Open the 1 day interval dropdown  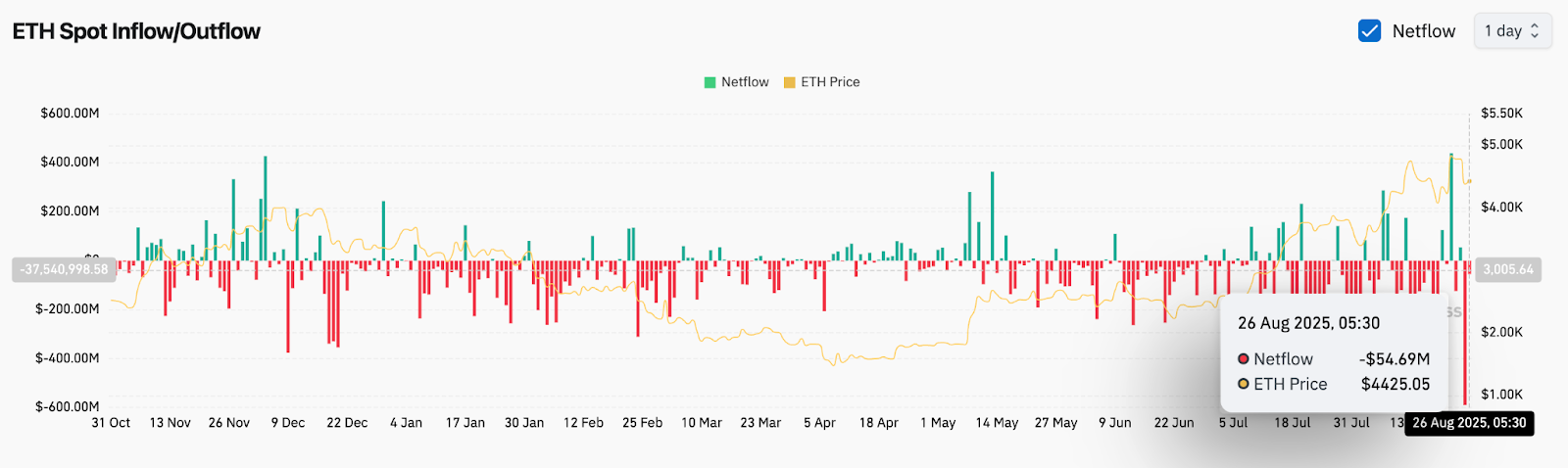(x=1511, y=31)
